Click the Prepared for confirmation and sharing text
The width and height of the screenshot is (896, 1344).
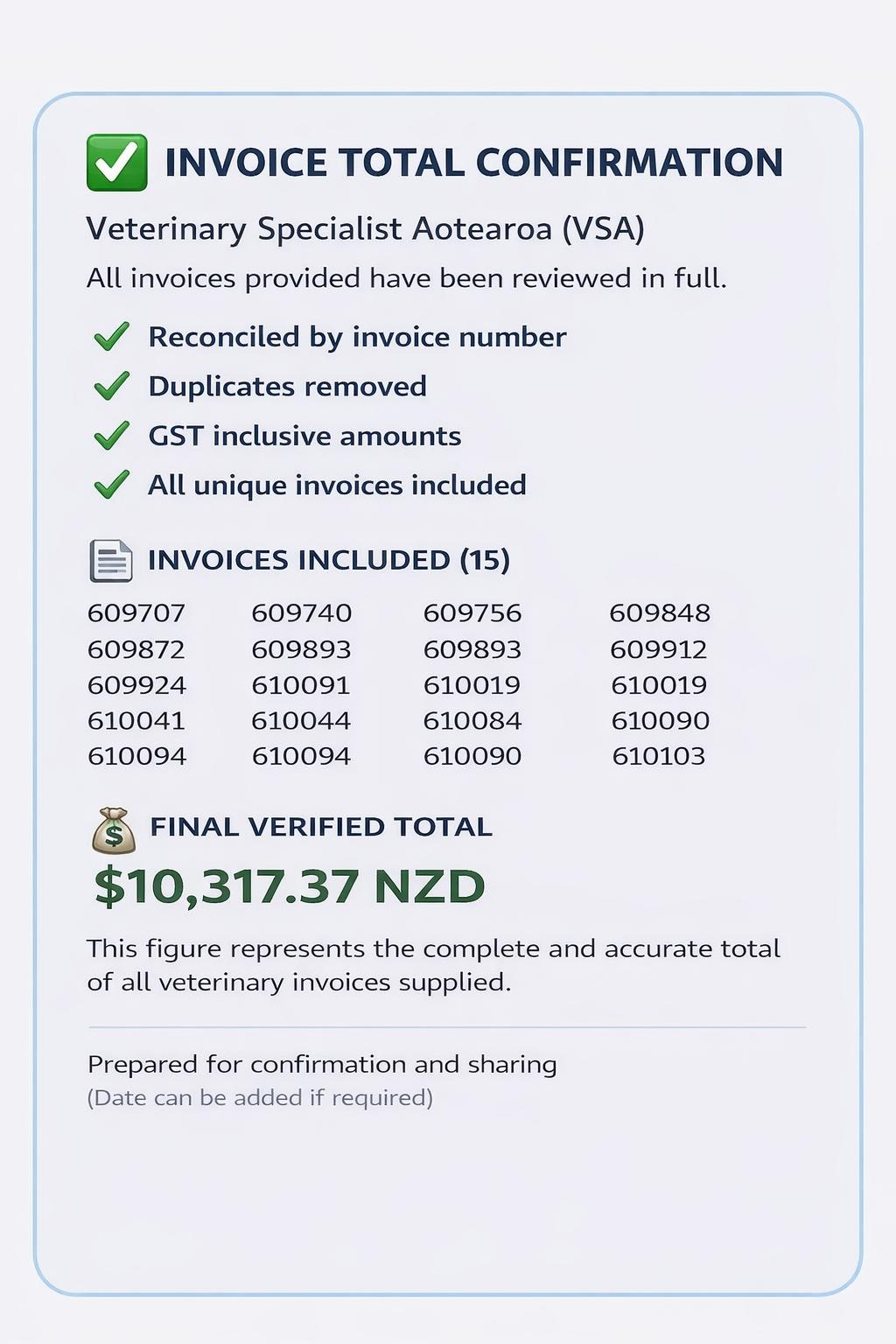322,1064
